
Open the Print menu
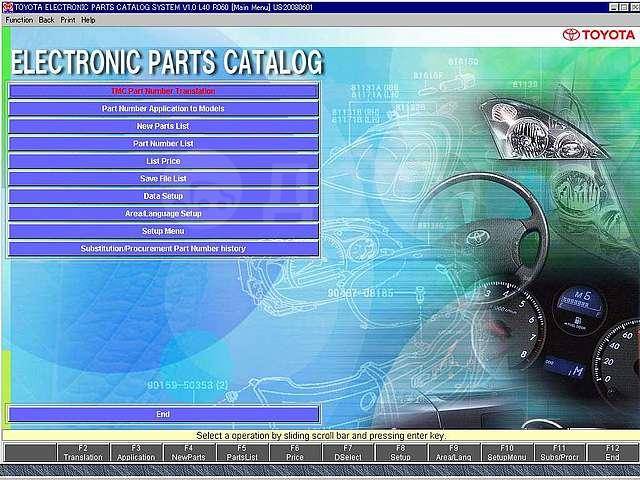[x=68, y=20]
